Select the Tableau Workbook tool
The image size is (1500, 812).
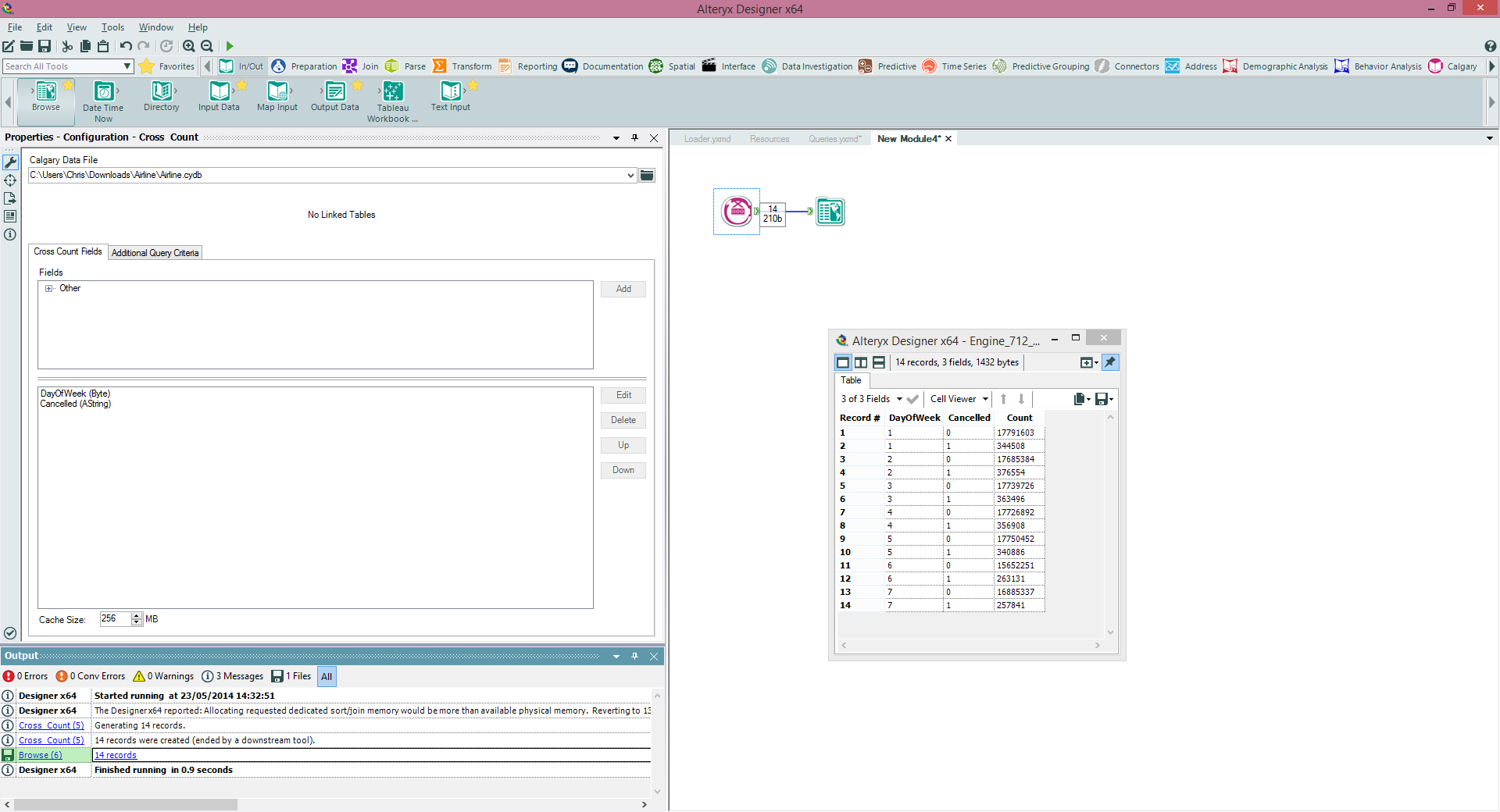point(393,101)
